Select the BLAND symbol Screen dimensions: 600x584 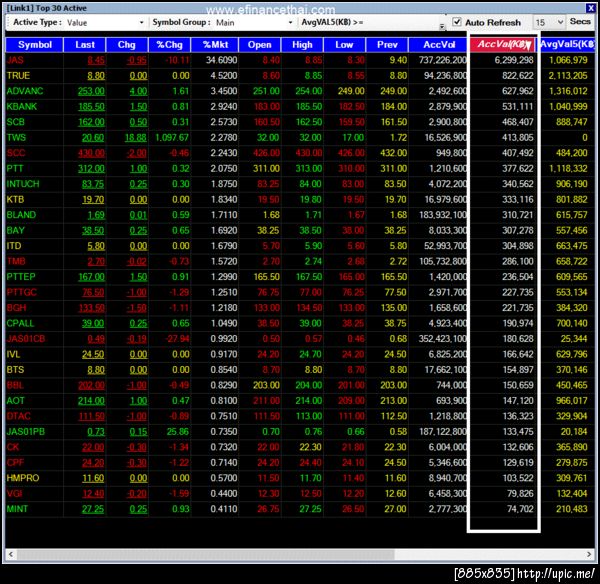tap(21, 215)
